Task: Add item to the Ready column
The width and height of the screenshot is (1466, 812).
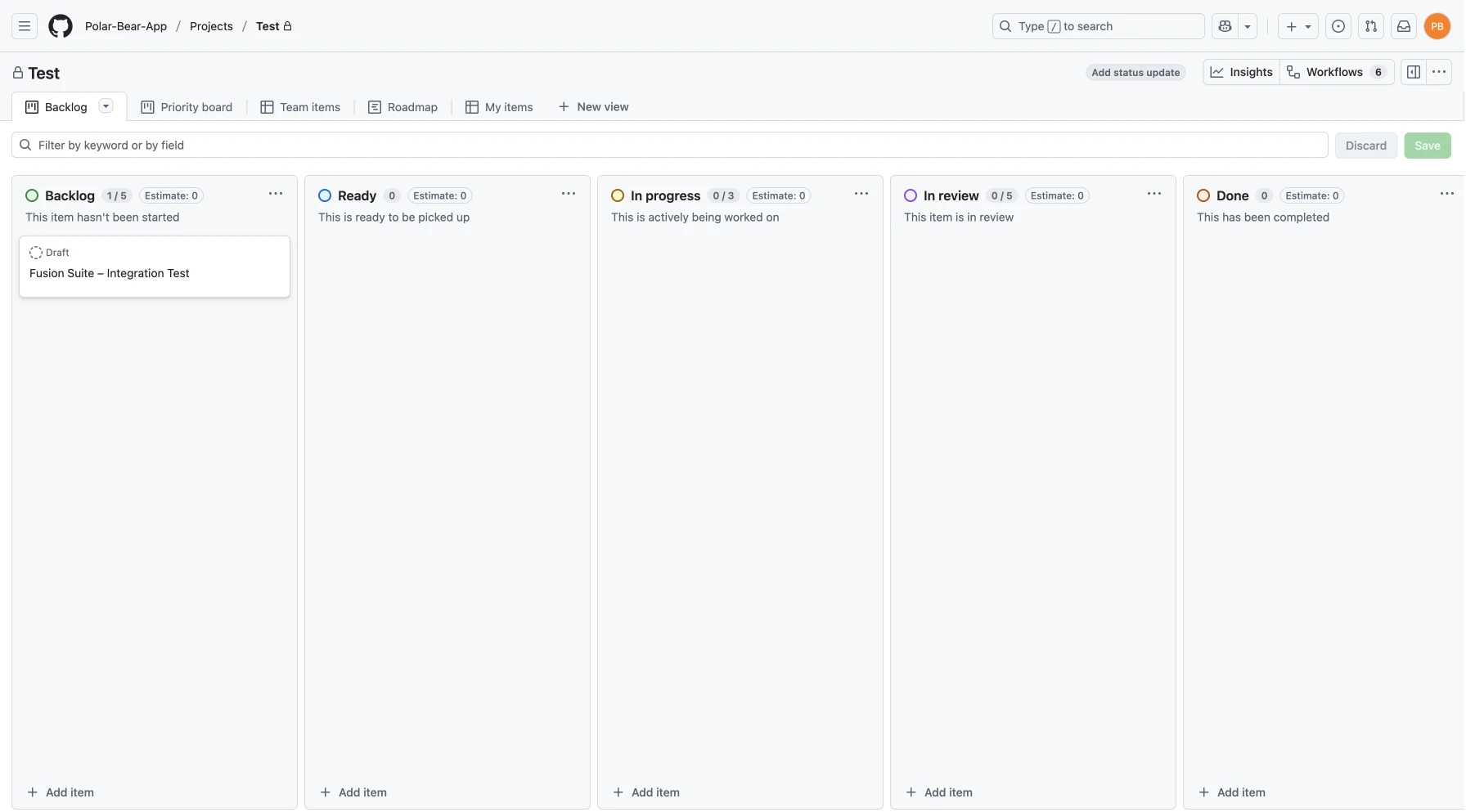Action: 353,792
